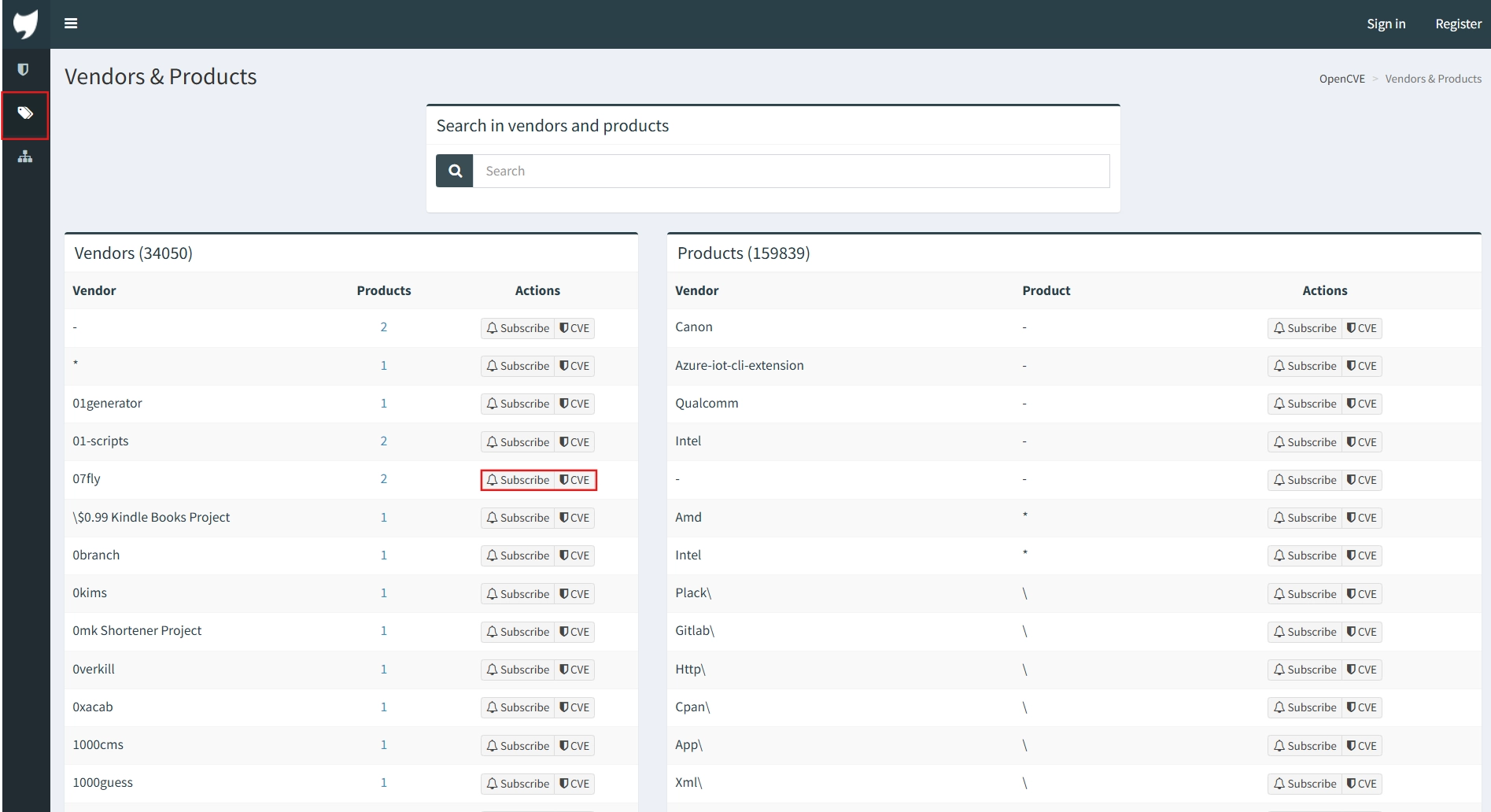This screenshot has width=1491, height=812.
Task: Open the shield vulnerabilities sidebar icon
Action: [x=24, y=70]
